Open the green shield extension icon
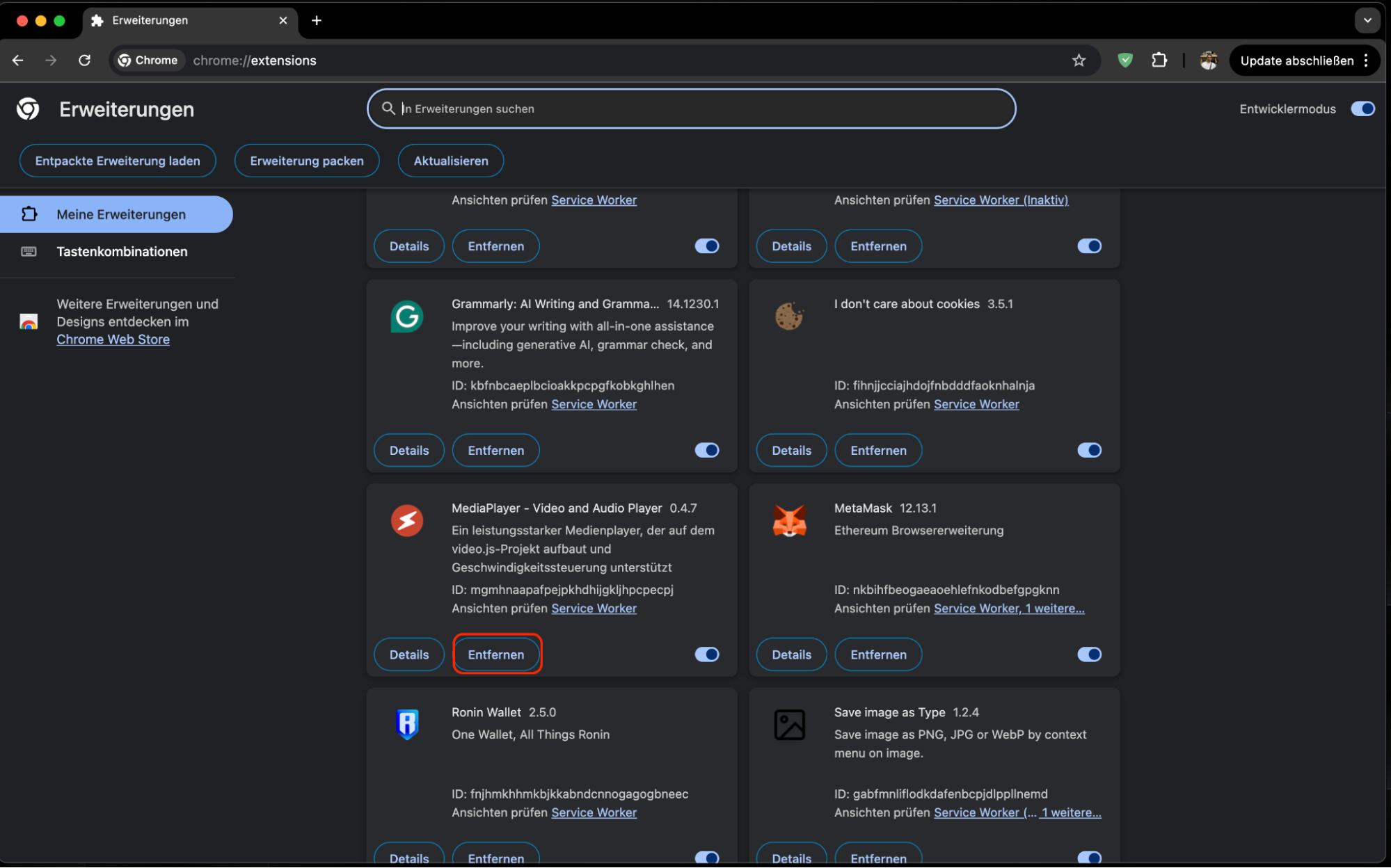The width and height of the screenshot is (1391, 868). [1124, 61]
